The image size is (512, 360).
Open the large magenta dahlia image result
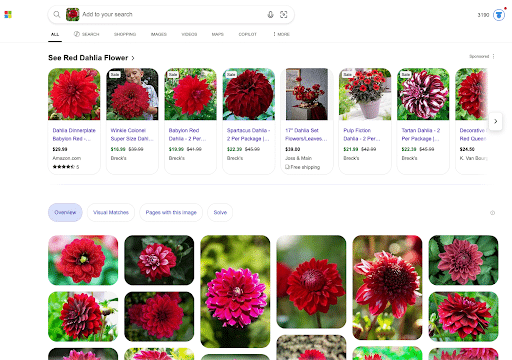tap(235, 291)
